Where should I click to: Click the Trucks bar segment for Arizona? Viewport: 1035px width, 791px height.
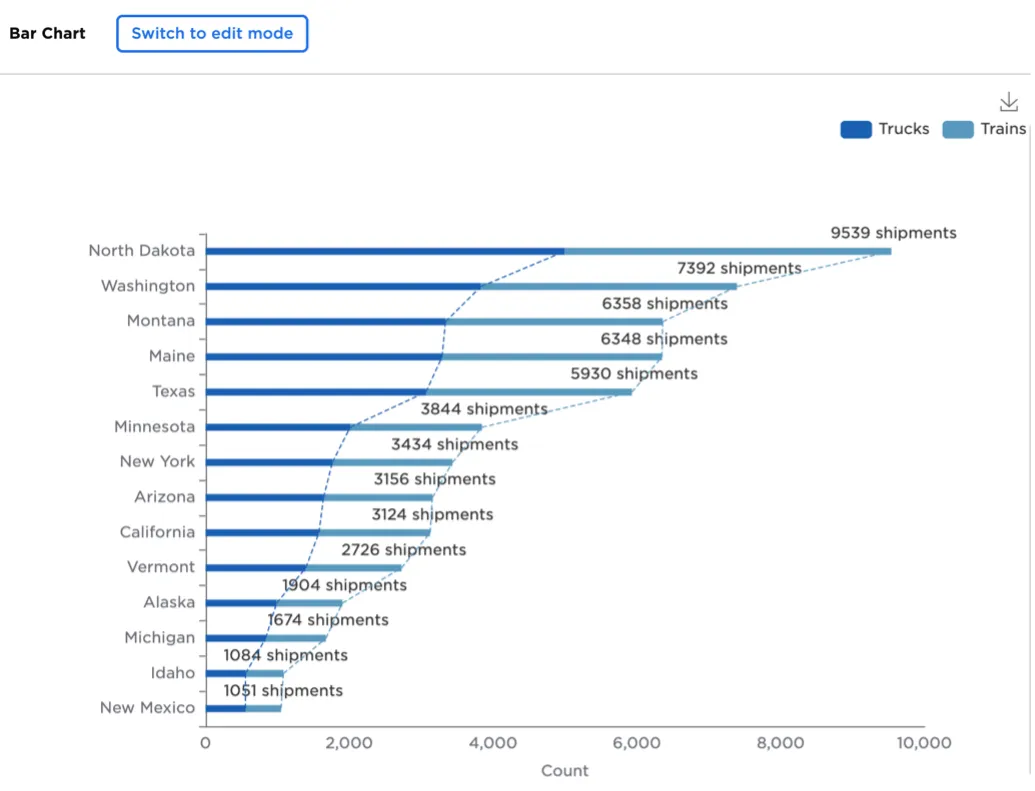click(x=264, y=497)
